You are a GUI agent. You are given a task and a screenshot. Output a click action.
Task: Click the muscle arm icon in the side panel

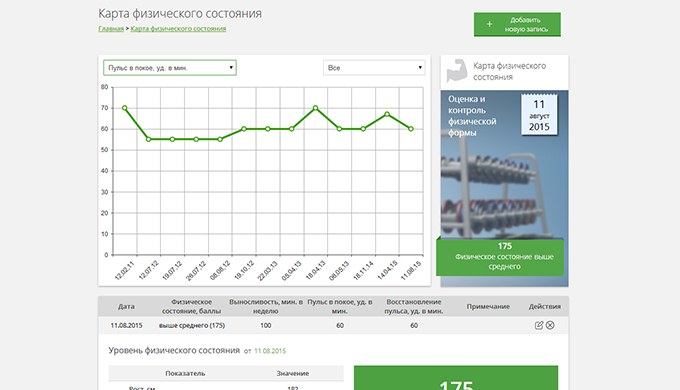click(457, 71)
